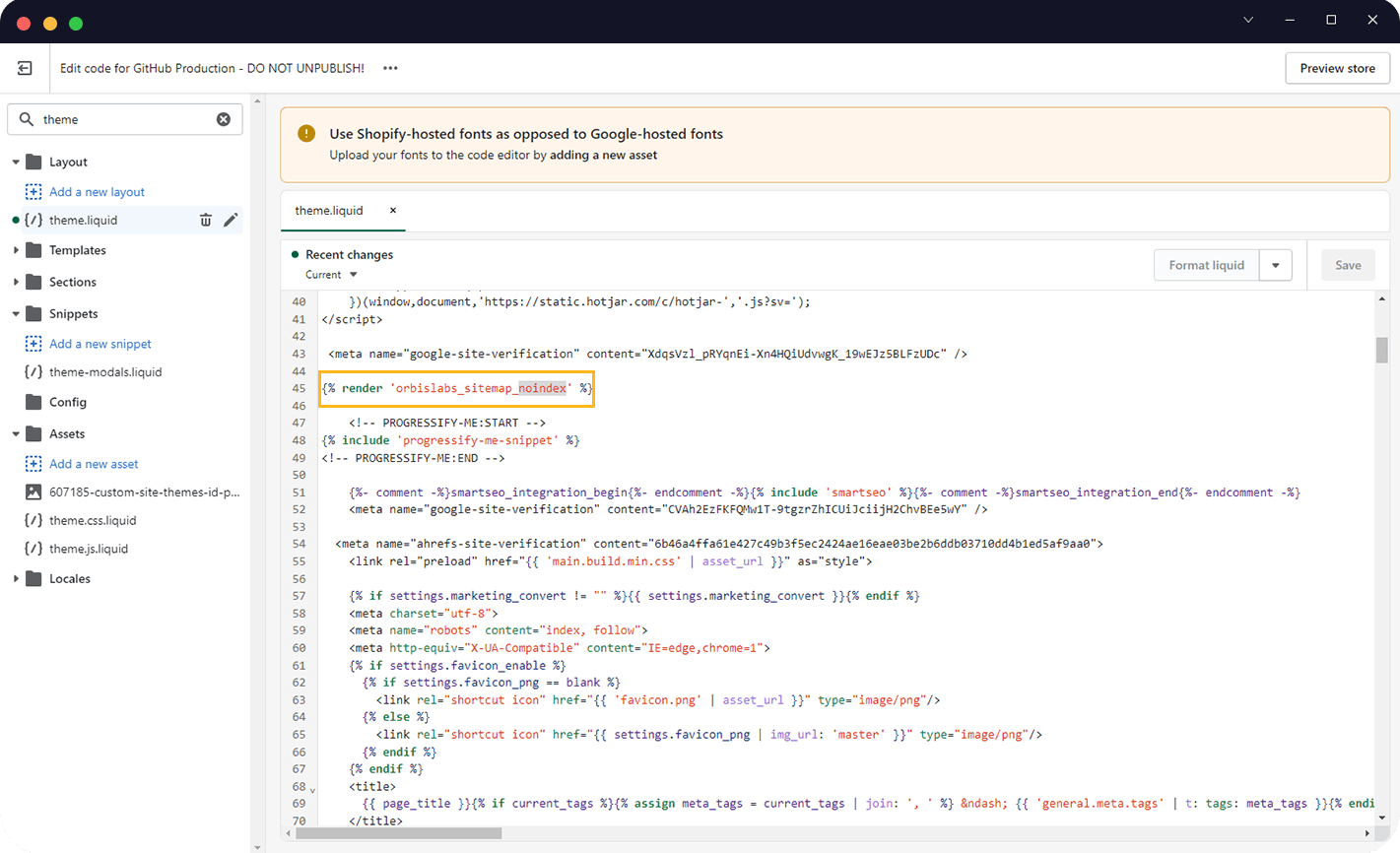Click the editor scroll-up arrow
This screenshot has width=1400, height=853.
coord(1381,299)
